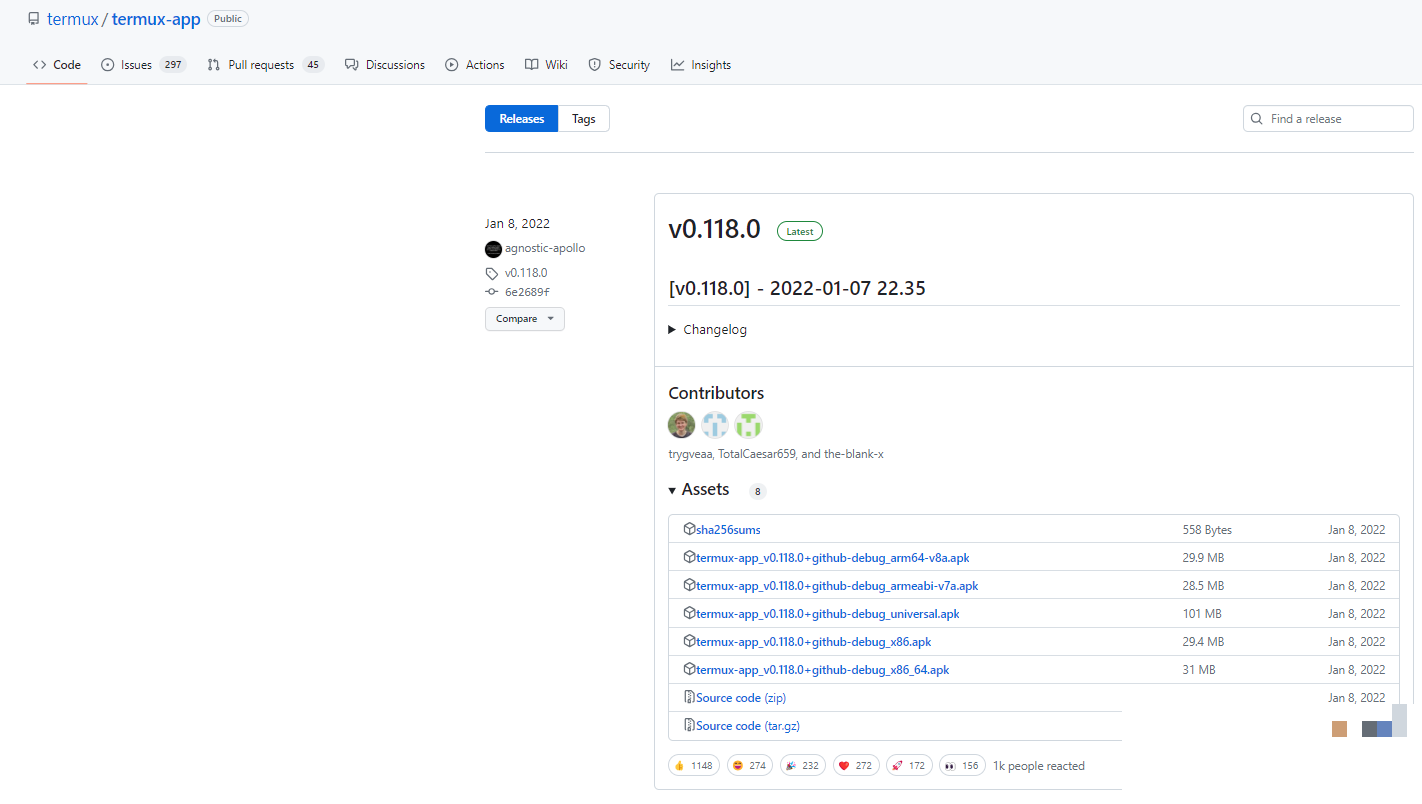Open the Pull requests tab
This screenshot has height=804, width=1422.
click(x=266, y=65)
